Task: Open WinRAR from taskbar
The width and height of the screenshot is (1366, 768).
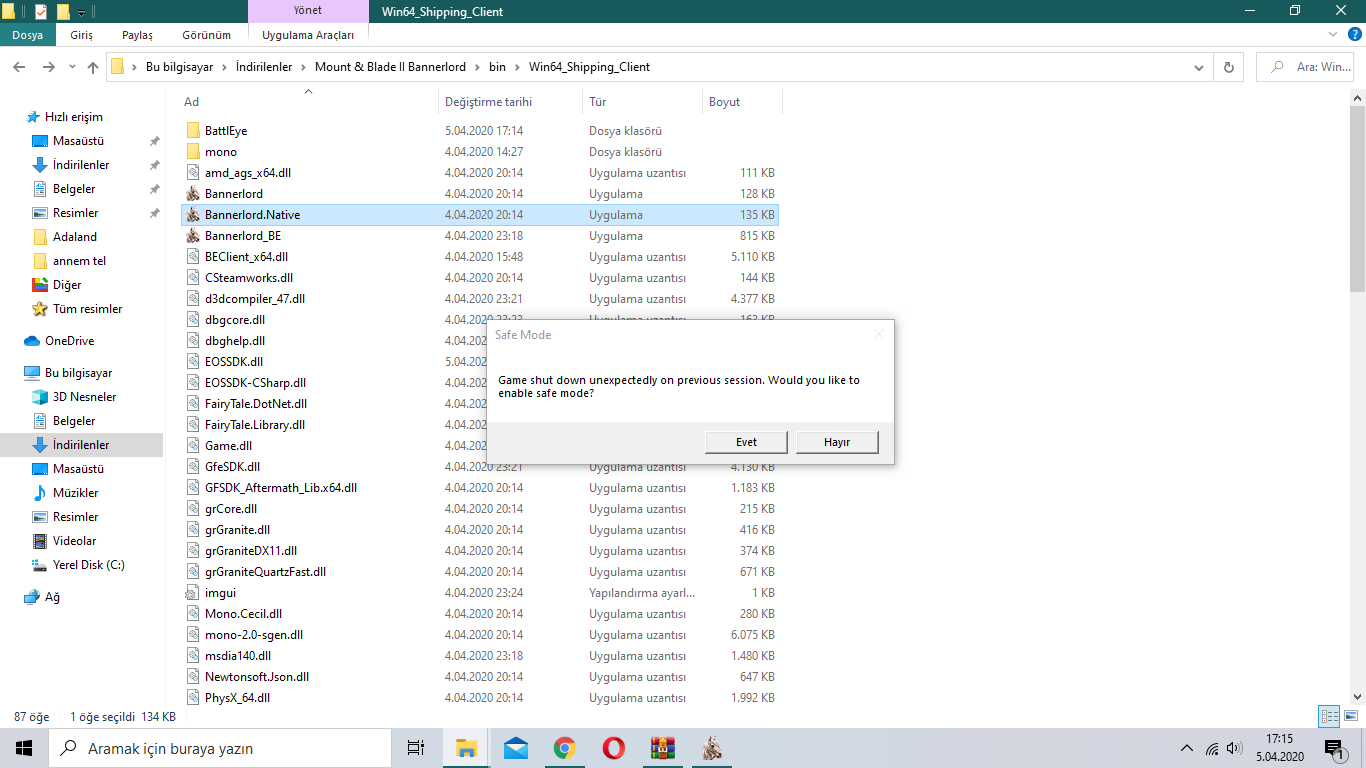Action: 662,748
